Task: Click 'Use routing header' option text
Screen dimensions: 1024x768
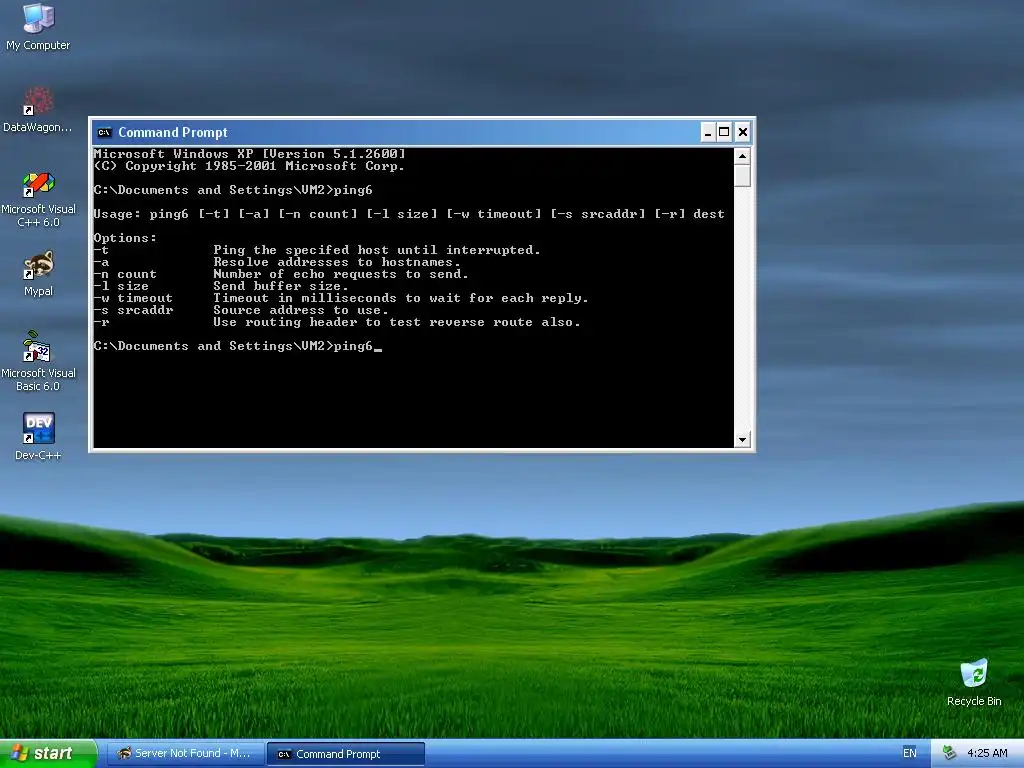Action: pos(396,322)
